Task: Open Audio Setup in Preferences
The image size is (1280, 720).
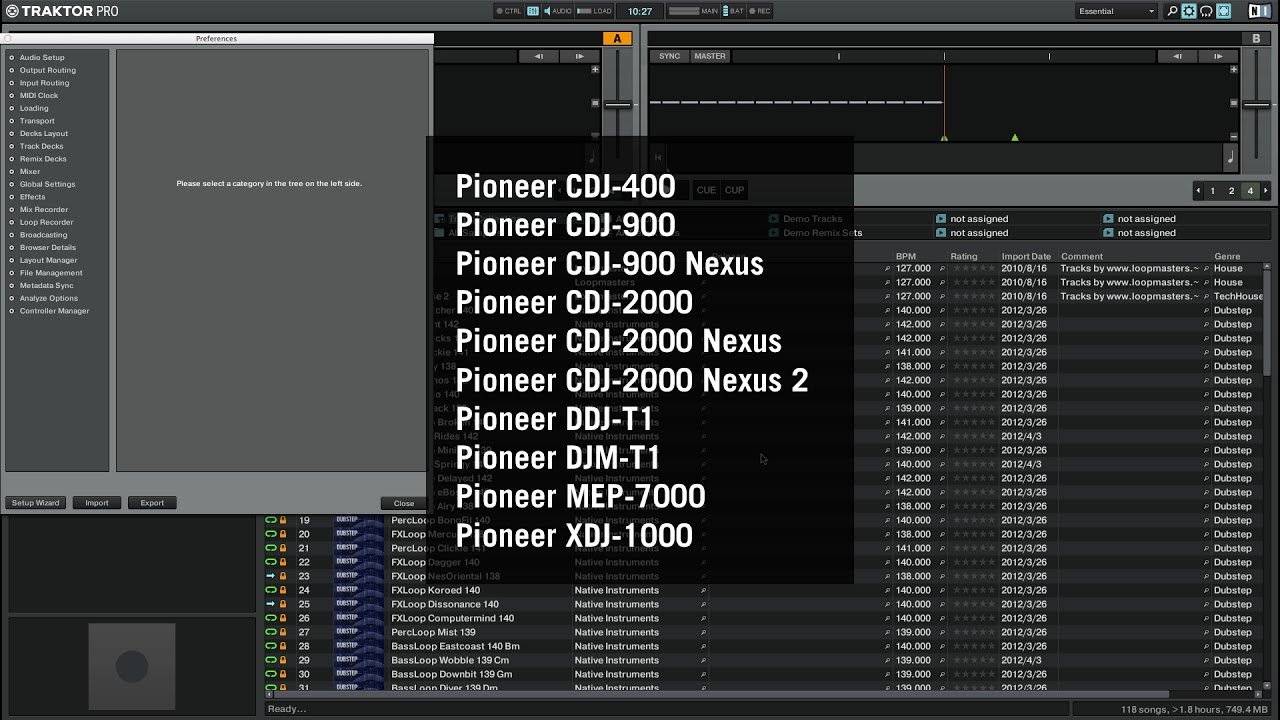Action: pyautogui.click(x=42, y=58)
